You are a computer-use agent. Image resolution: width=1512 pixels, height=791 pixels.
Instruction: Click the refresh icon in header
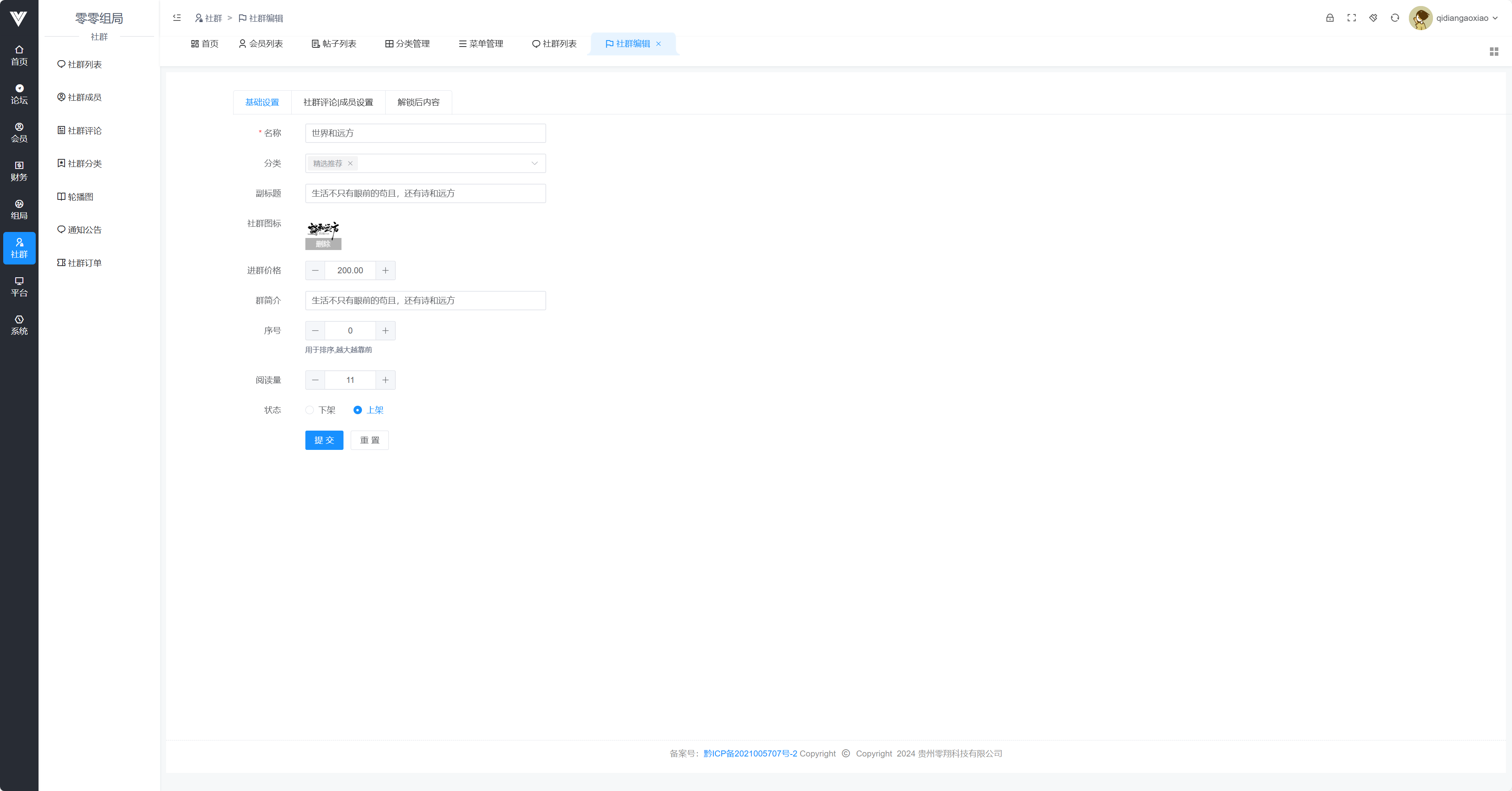[x=1394, y=18]
